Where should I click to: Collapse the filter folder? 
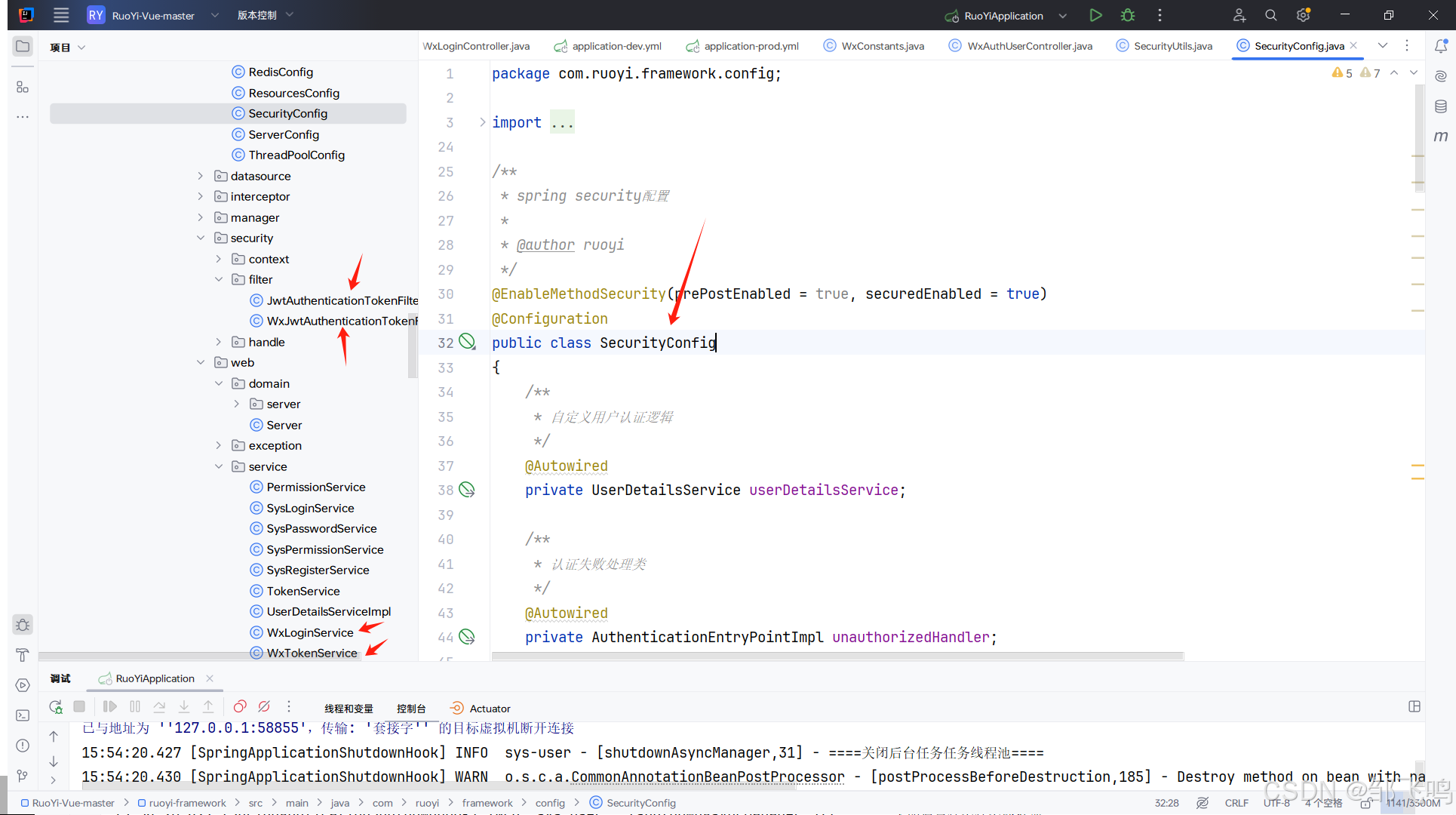point(219,279)
